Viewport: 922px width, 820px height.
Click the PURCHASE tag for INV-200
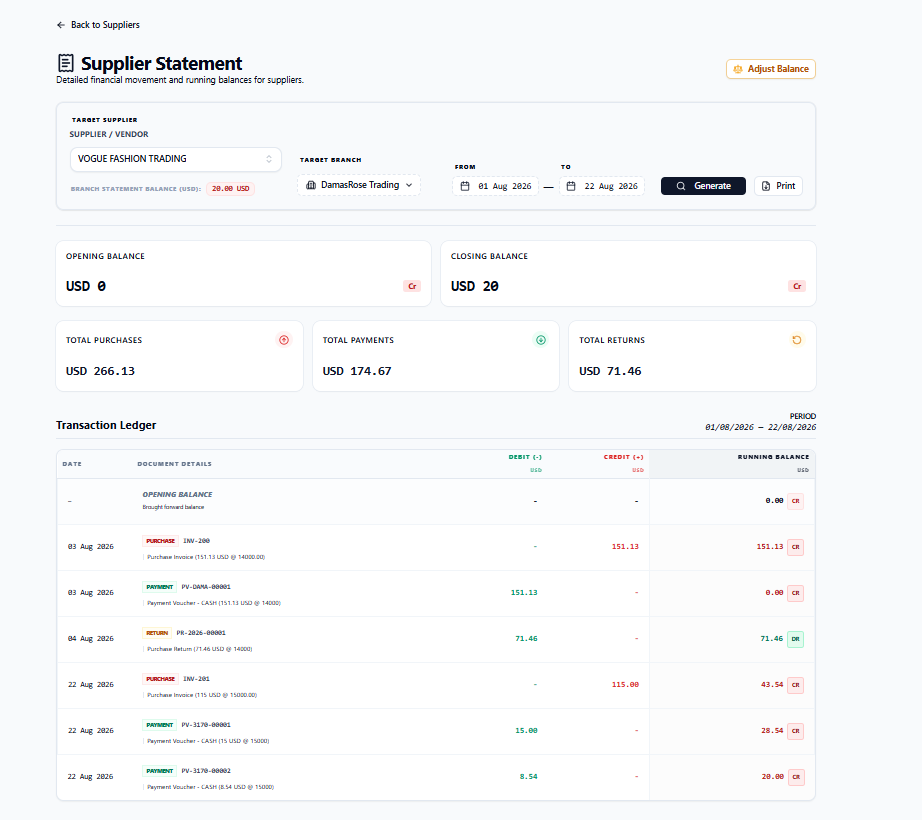161,541
